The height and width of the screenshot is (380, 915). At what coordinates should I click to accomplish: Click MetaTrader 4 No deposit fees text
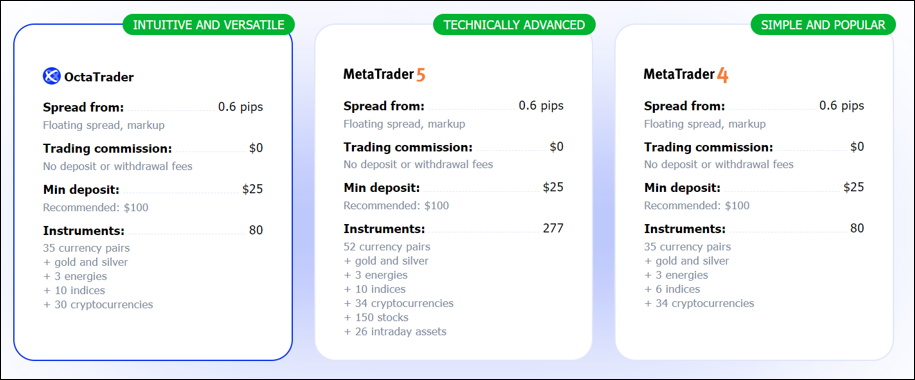pyautogui.click(x=719, y=165)
